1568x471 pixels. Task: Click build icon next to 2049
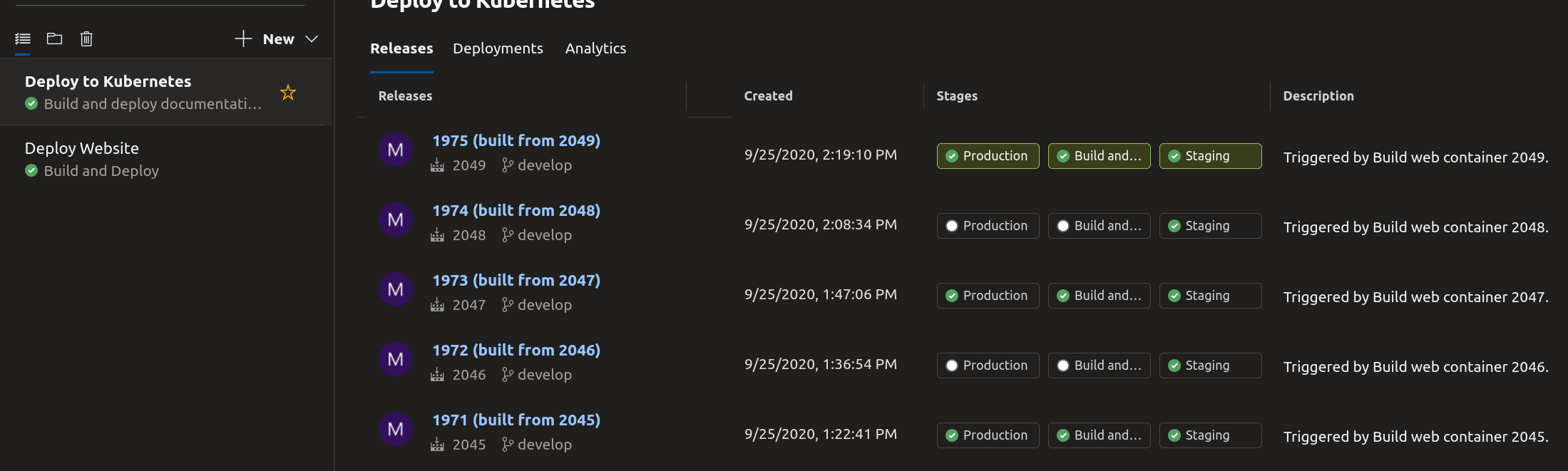(437, 165)
